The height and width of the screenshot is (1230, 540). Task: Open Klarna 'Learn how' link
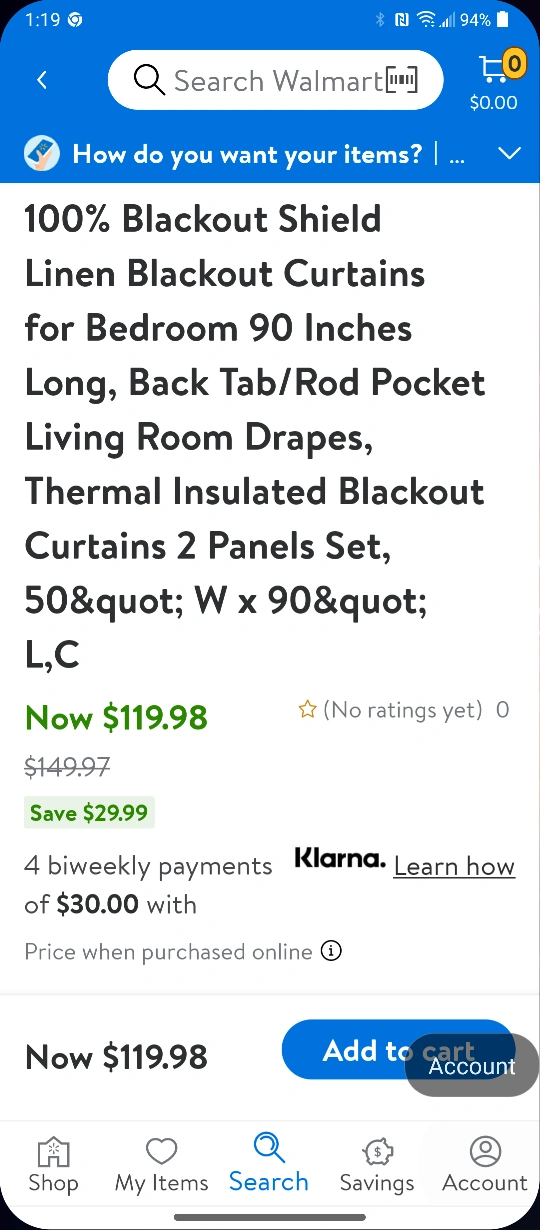(x=454, y=866)
